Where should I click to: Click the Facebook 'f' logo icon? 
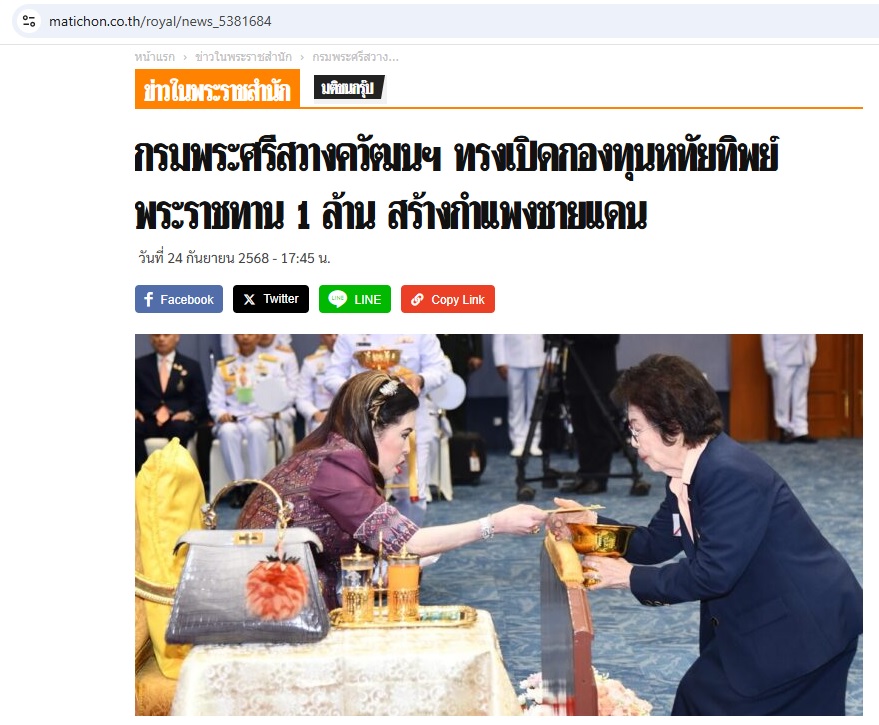pyautogui.click(x=149, y=299)
